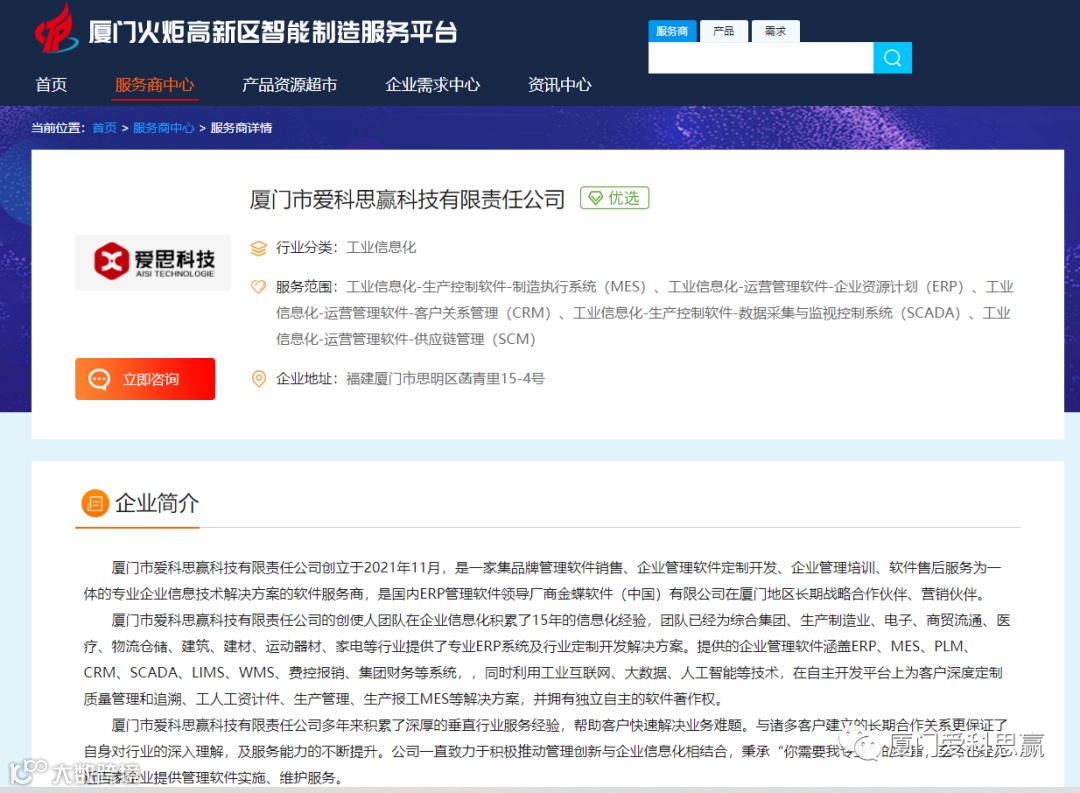Click the 首页 breadcrumb link
The image size is (1080, 793).
105,127
